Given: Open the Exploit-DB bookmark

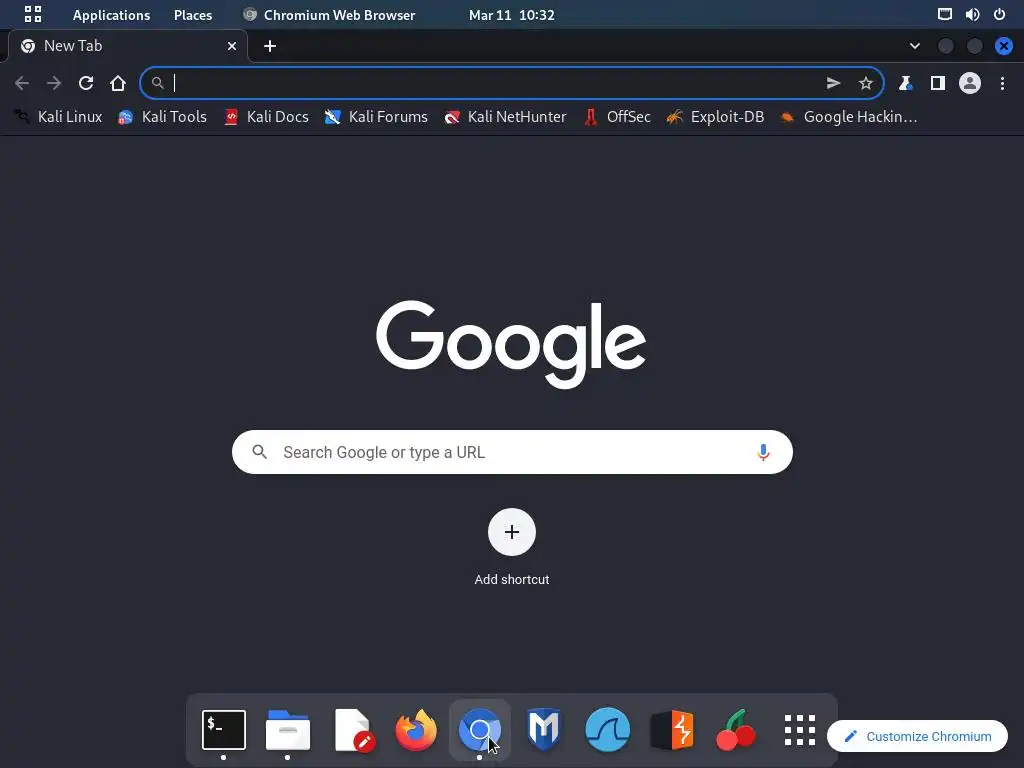Looking at the screenshot, I should click(715, 117).
